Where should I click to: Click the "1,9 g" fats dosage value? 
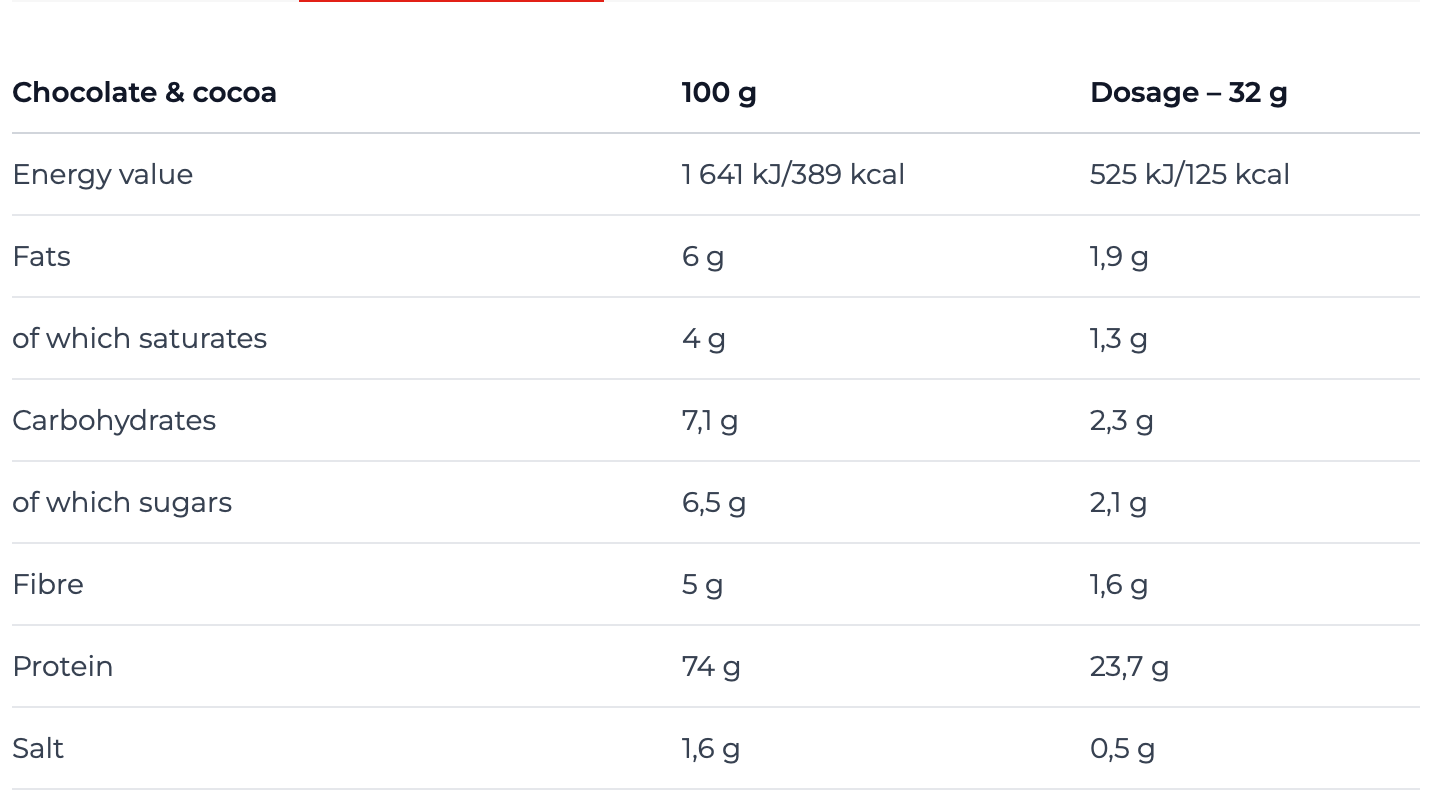tap(1119, 257)
